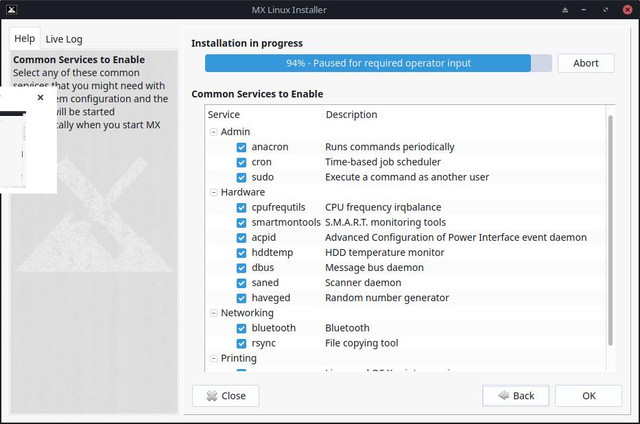Viewport: 640px width, 424px height.
Task: Click the keep-above arrow icon in title bar
Action: (x=565, y=10)
